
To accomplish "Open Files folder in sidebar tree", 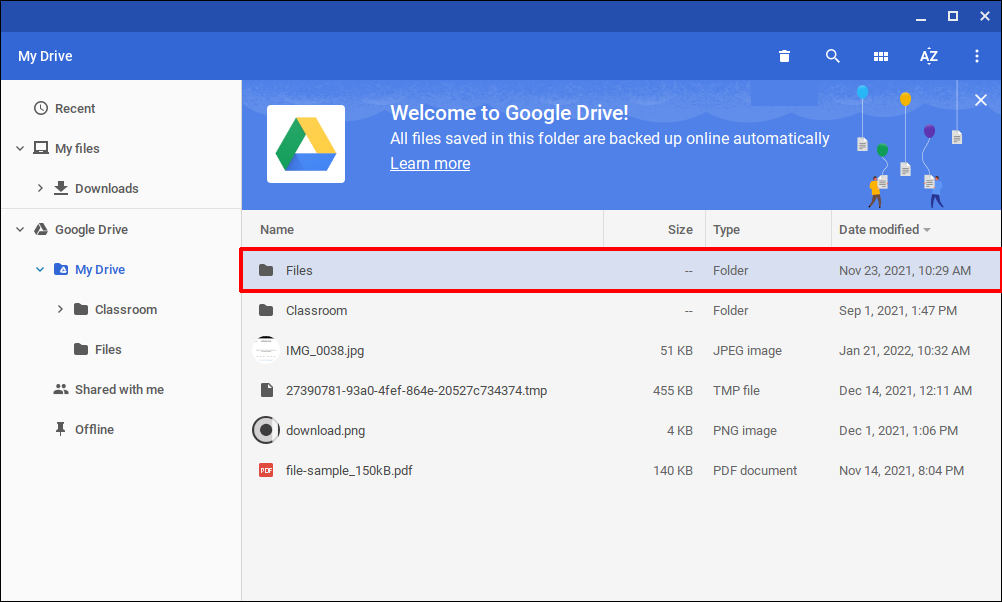I will tap(108, 350).
